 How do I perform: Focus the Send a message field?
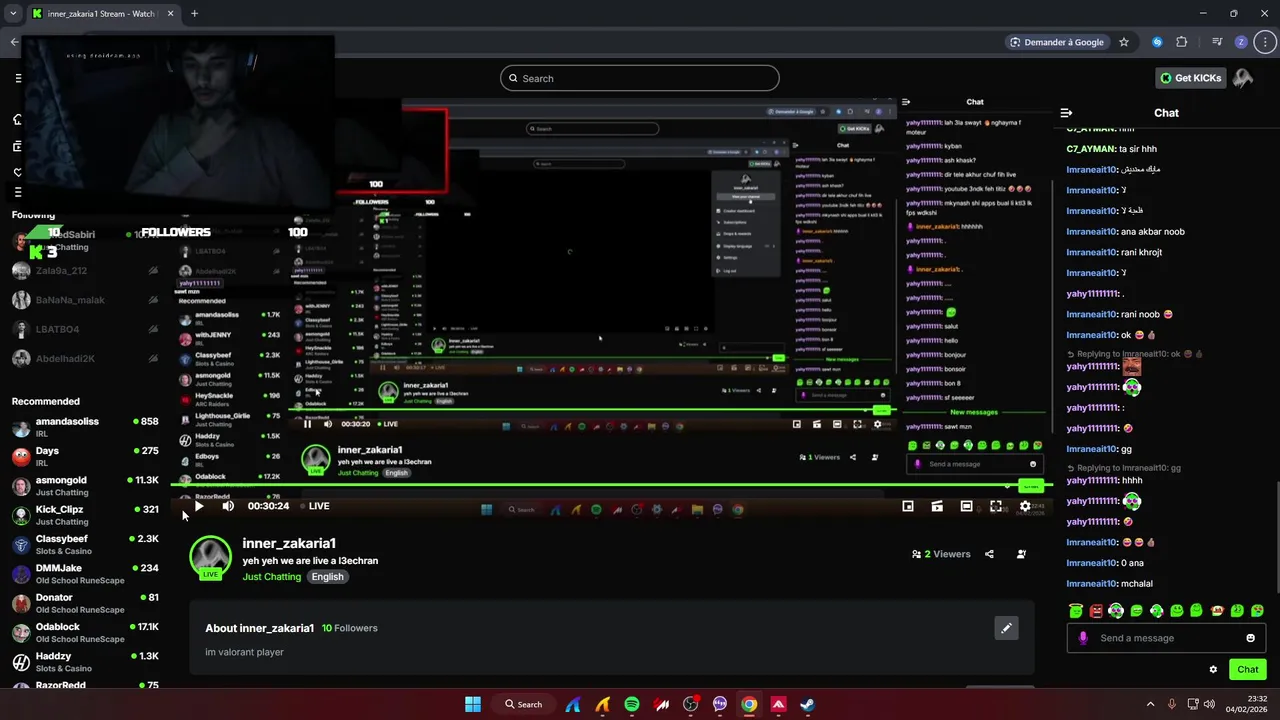(1166, 638)
